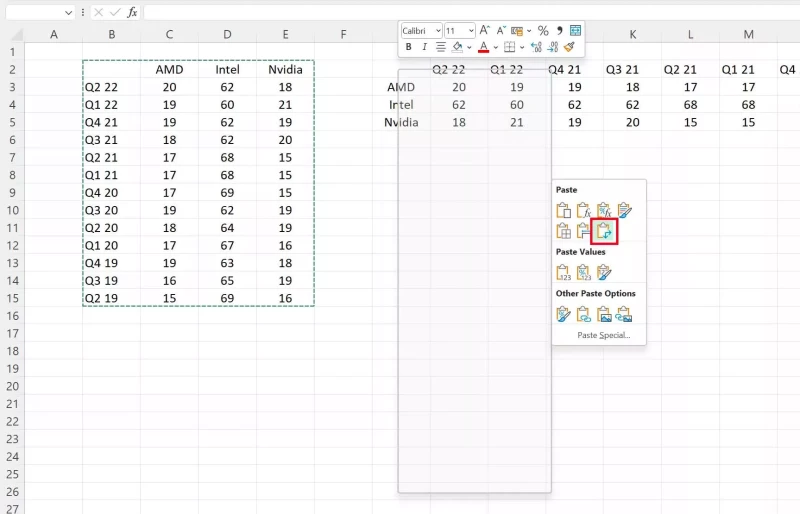This screenshot has width=800, height=514.
Task: Toggle Bold formatting in mini toolbar
Action: [x=409, y=46]
